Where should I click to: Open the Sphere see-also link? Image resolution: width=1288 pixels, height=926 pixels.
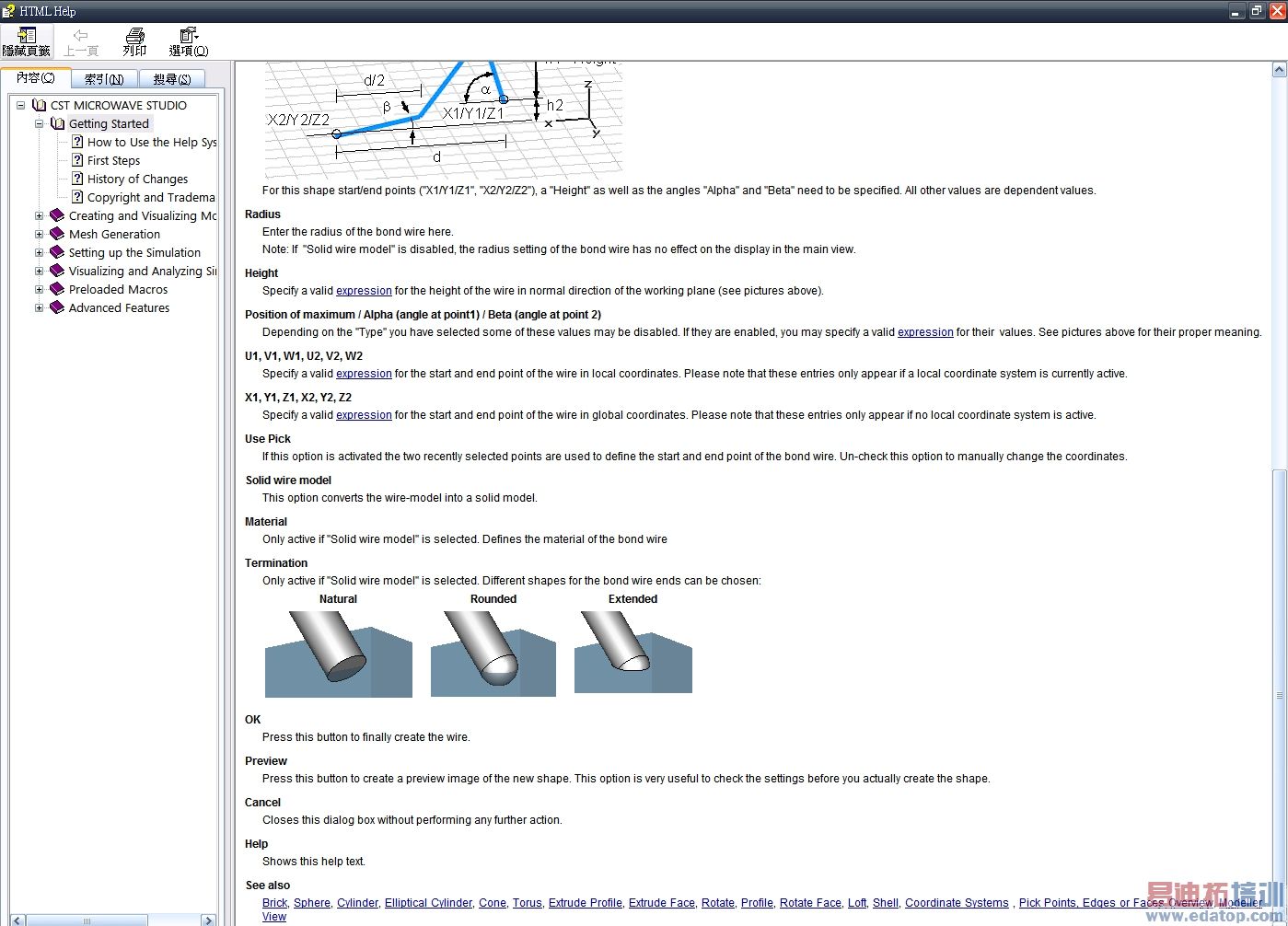click(x=312, y=903)
